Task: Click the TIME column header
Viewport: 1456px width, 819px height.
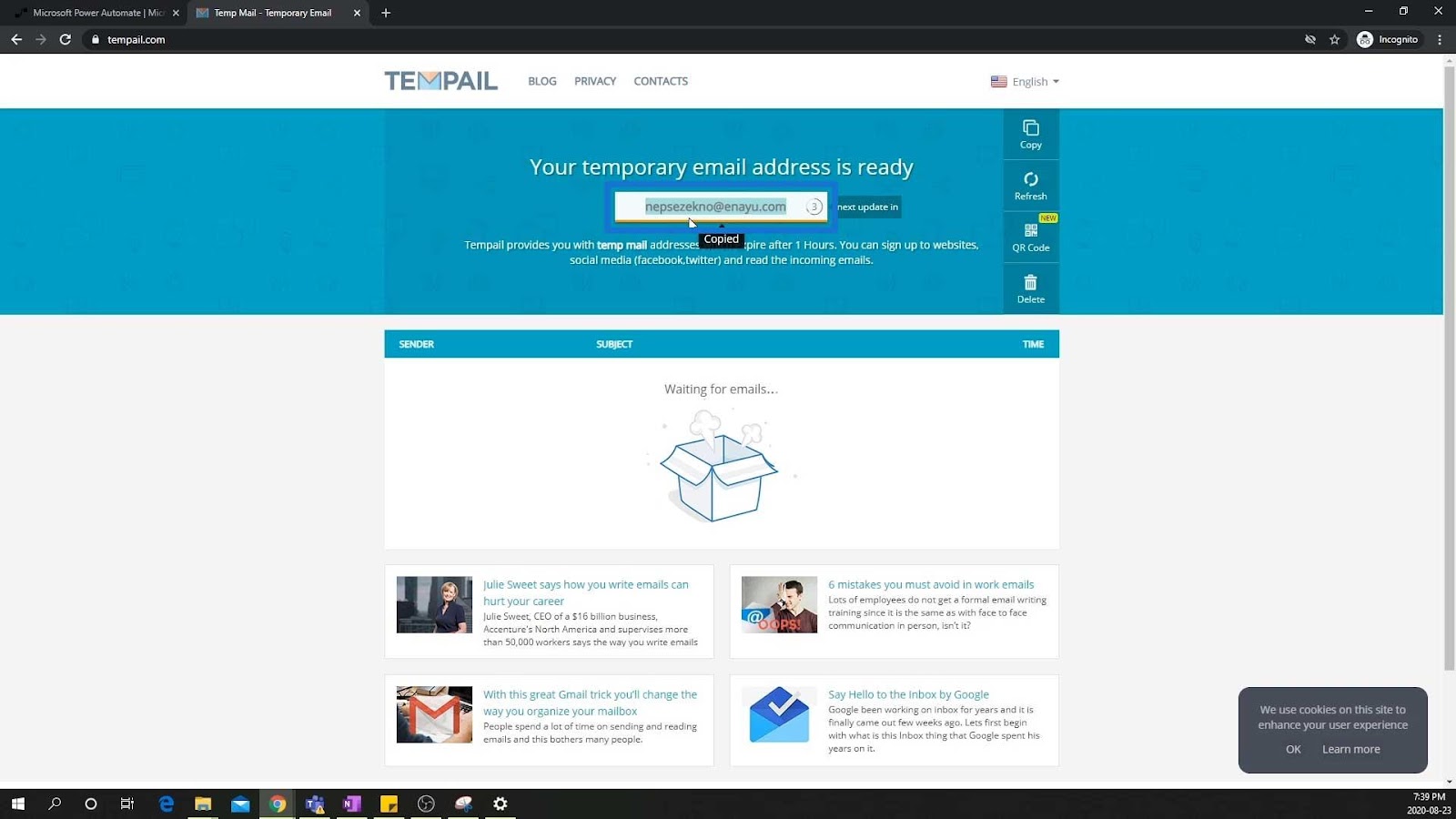Action: click(1033, 344)
